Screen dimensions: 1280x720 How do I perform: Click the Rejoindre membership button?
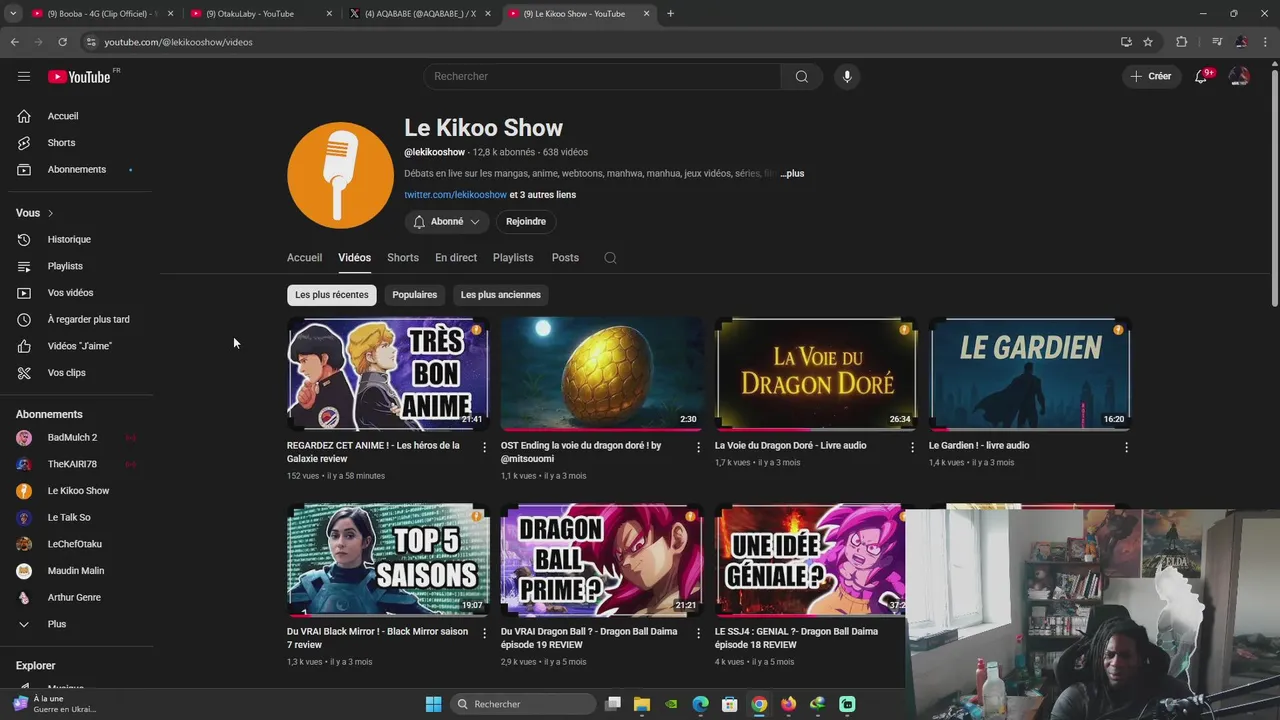pyautogui.click(x=526, y=222)
